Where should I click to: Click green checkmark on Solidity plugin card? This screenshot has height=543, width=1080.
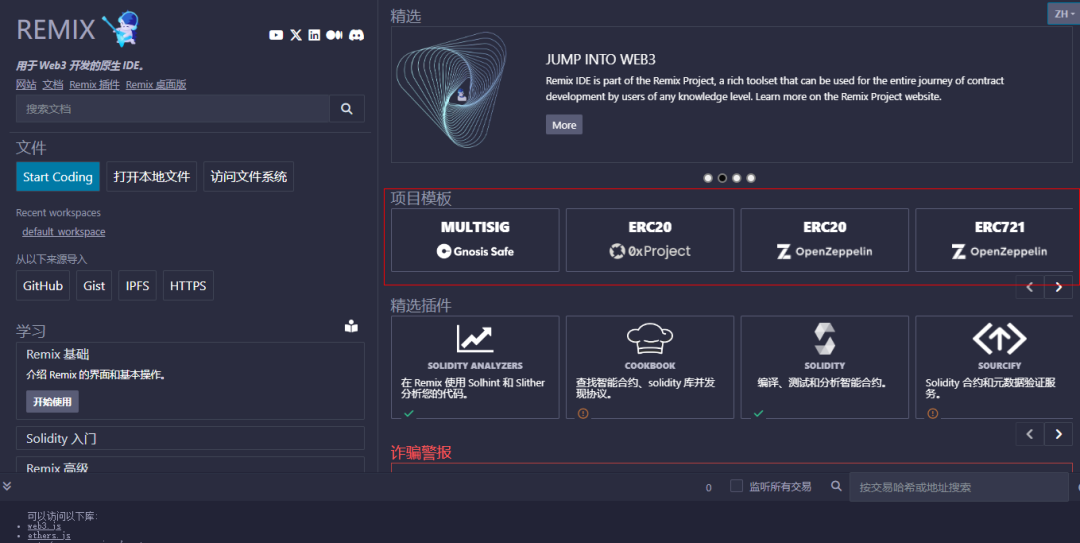[758, 413]
